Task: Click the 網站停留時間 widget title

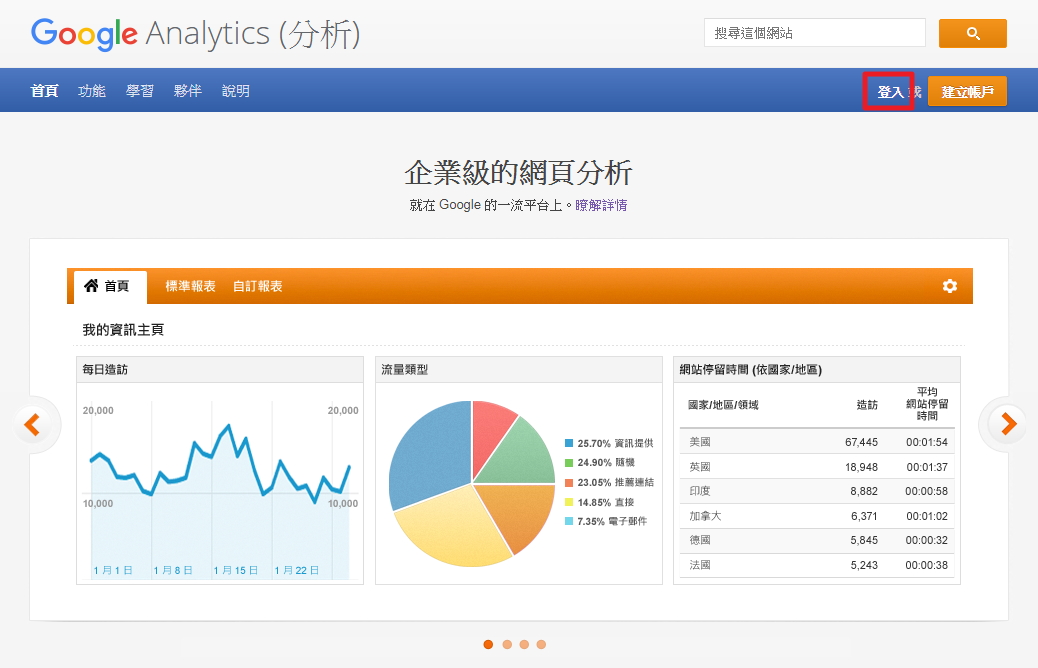Action: pos(751,369)
